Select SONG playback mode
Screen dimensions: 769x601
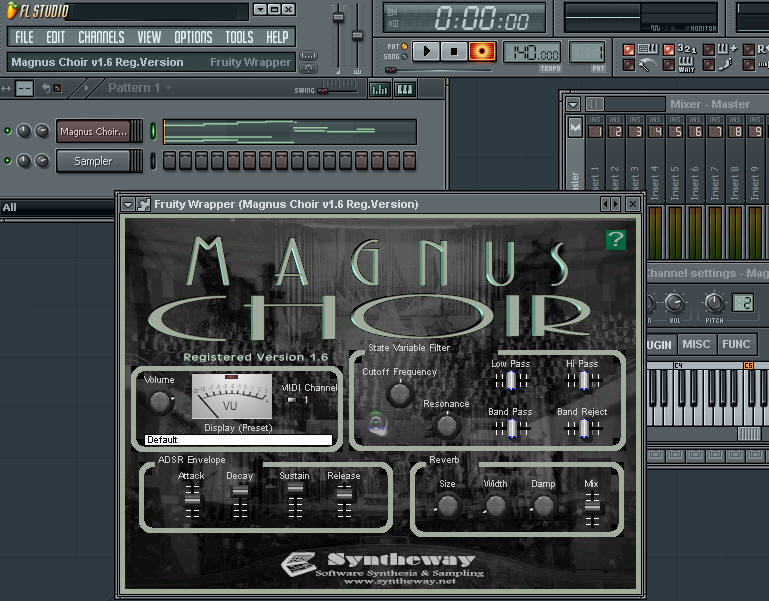click(405, 56)
